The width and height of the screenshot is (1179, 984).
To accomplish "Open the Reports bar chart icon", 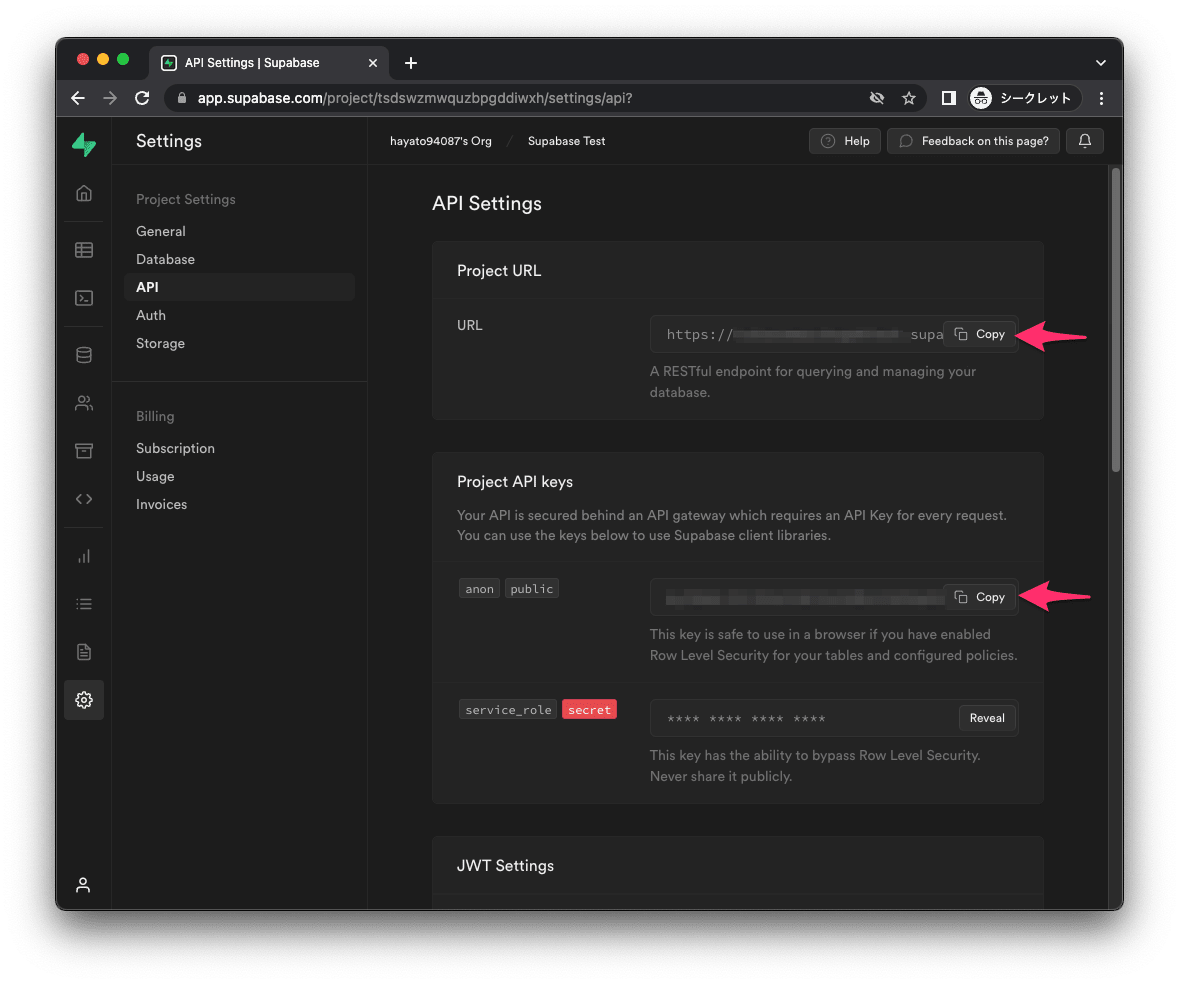I will tap(84, 556).
